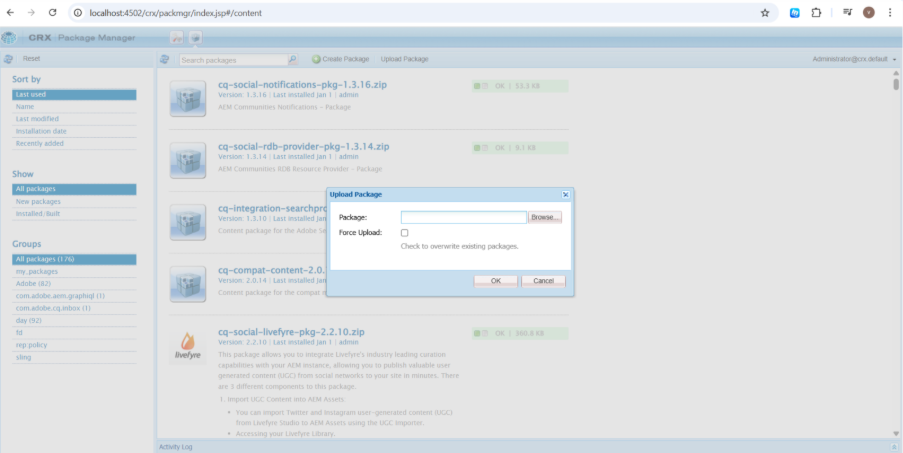The image size is (903, 453).
Task: Click the Reset button
Action: point(32,59)
